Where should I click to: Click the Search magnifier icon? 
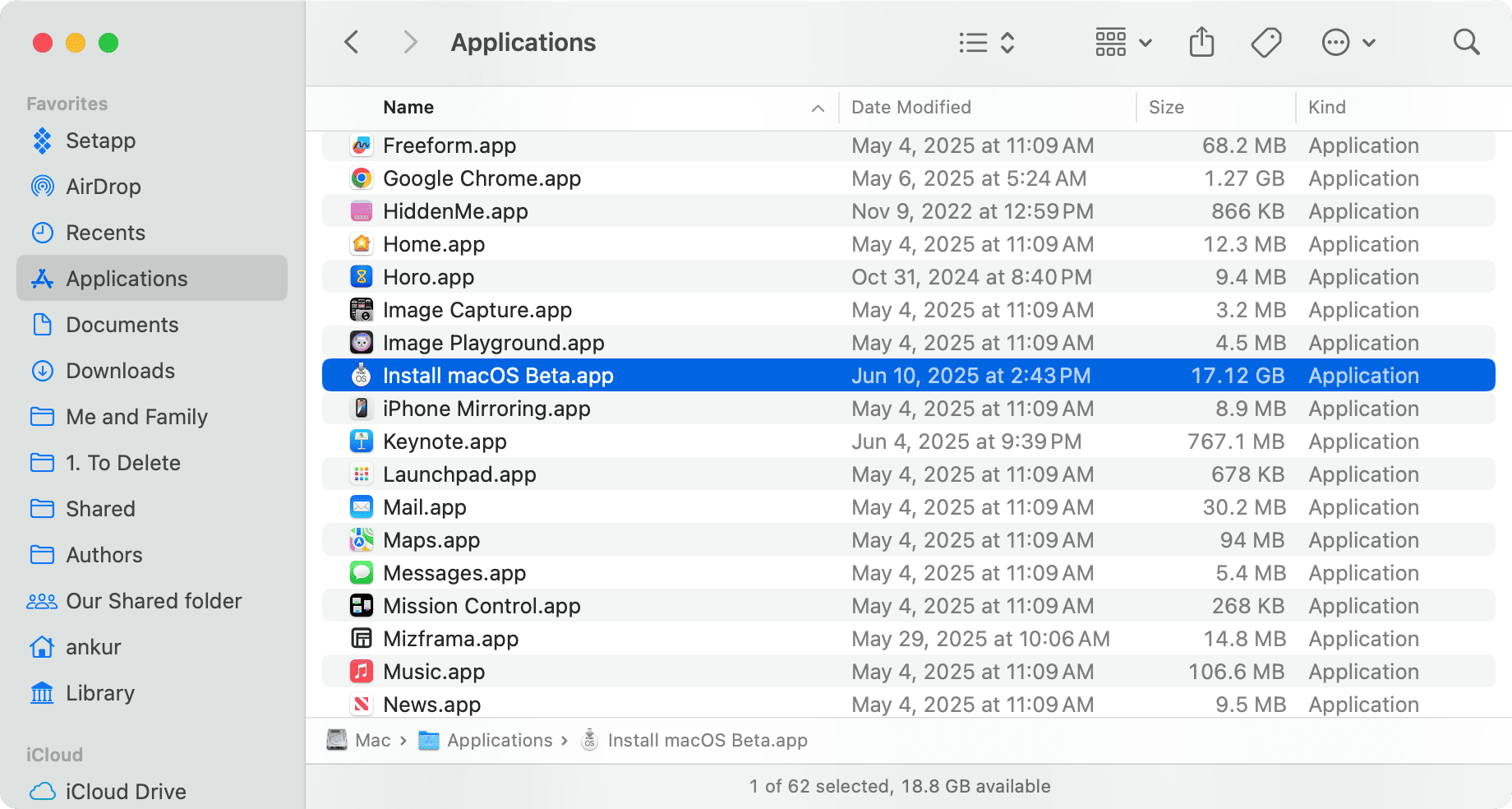coord(1466,42)
